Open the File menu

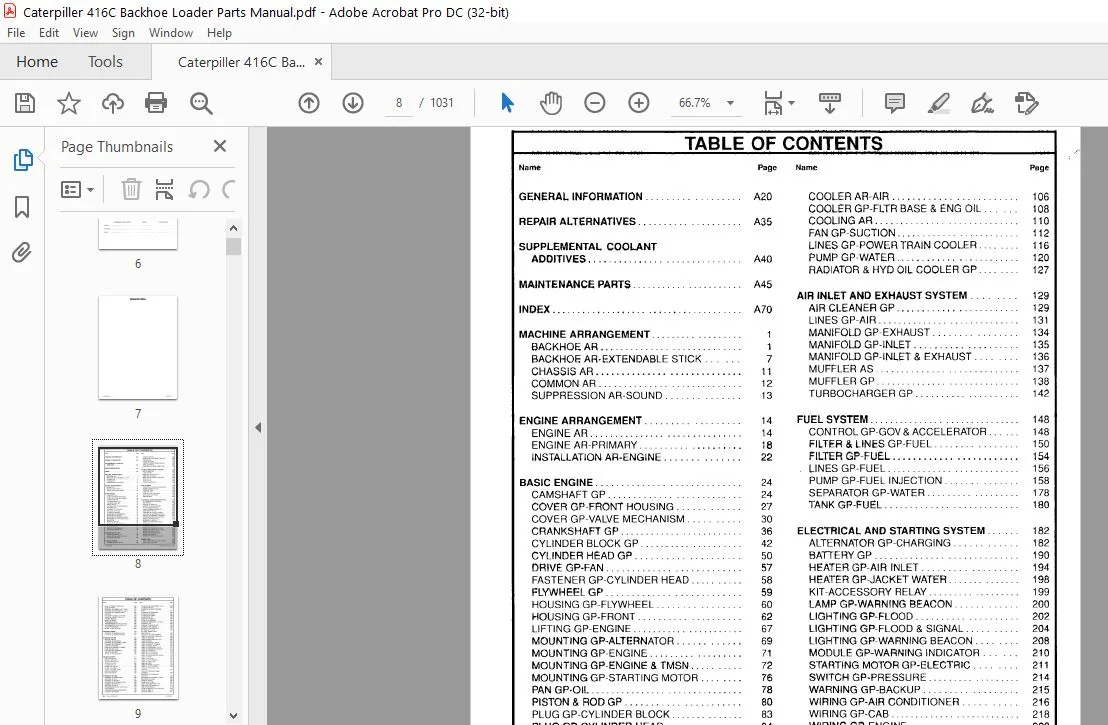tap(16, 33)
